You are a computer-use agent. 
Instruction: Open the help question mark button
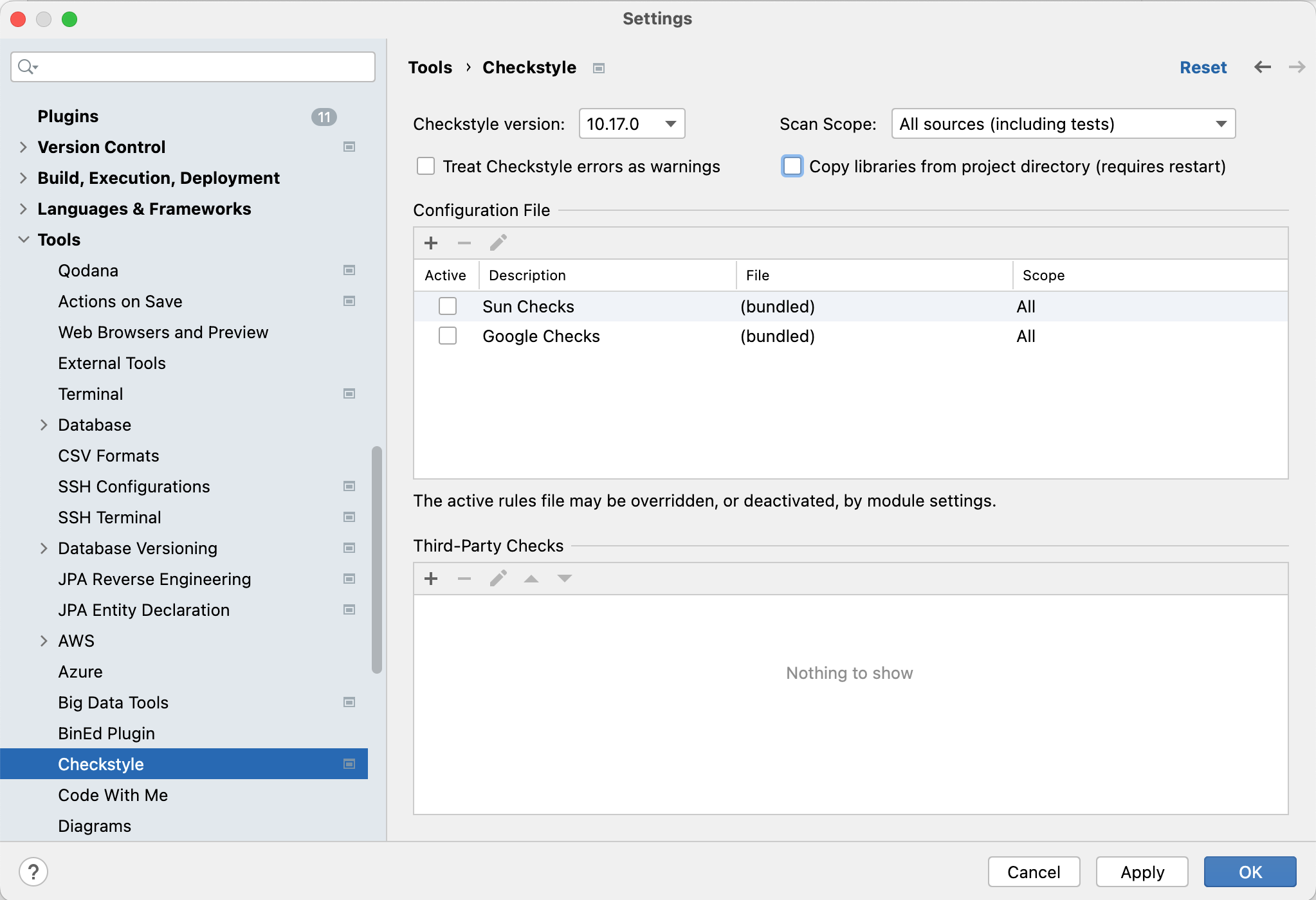[x=33, y=872]
